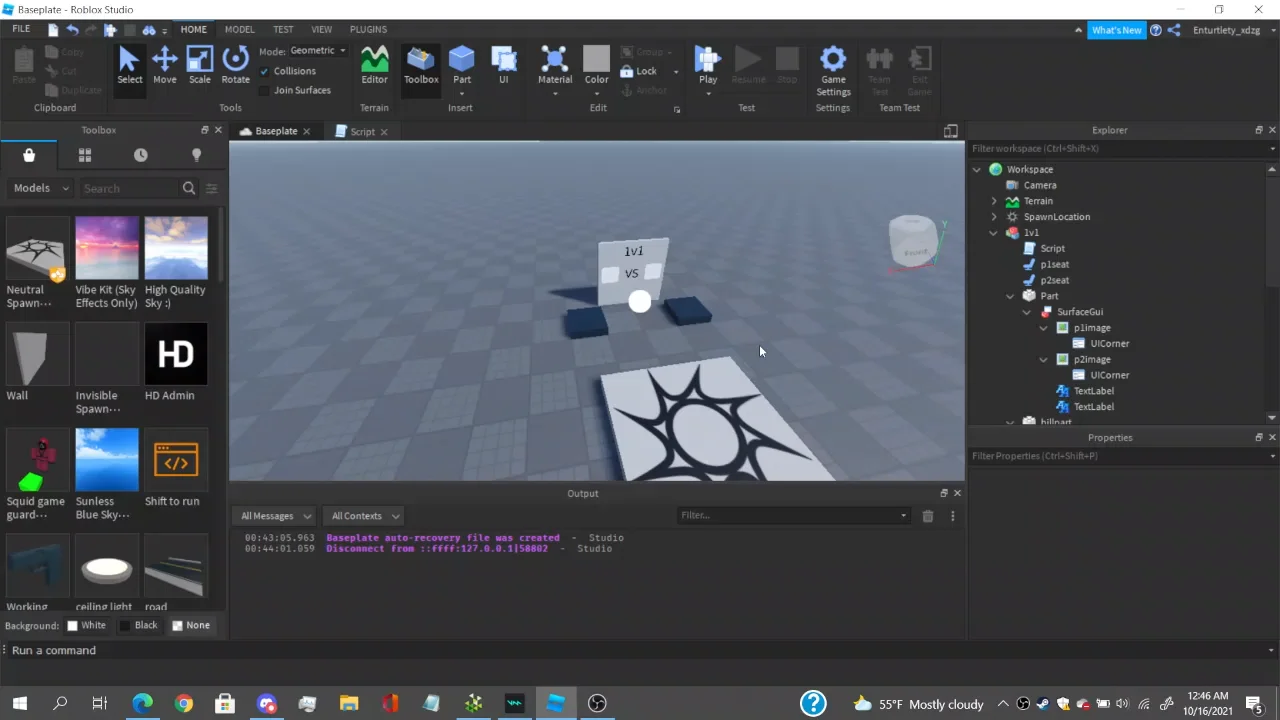The width and height of the screenshot is (1280, 720).
Task: Open the Toolbox button in ribbon
Action: pos(421,66)
